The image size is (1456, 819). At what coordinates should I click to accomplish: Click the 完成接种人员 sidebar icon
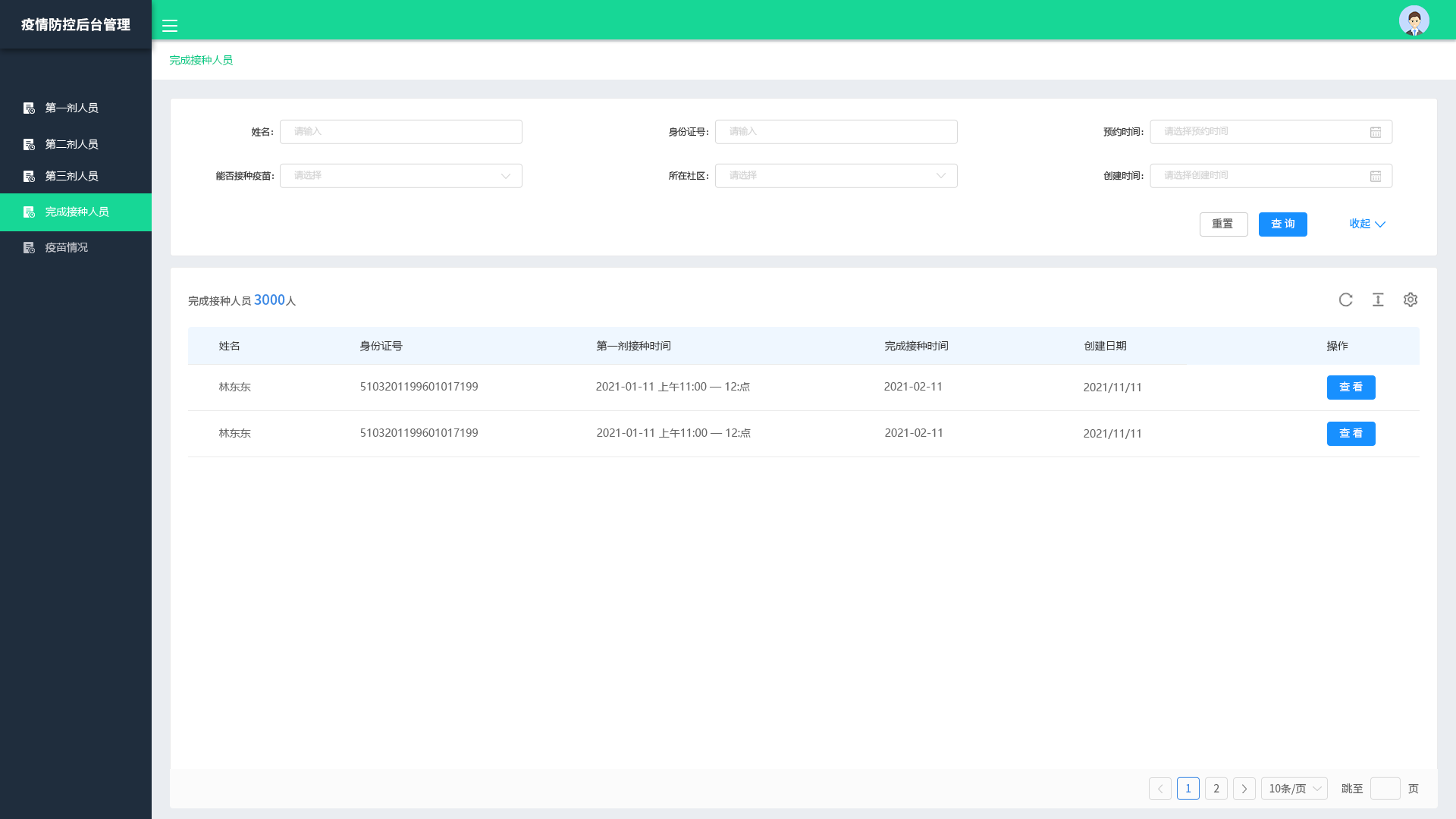[29, 212]
